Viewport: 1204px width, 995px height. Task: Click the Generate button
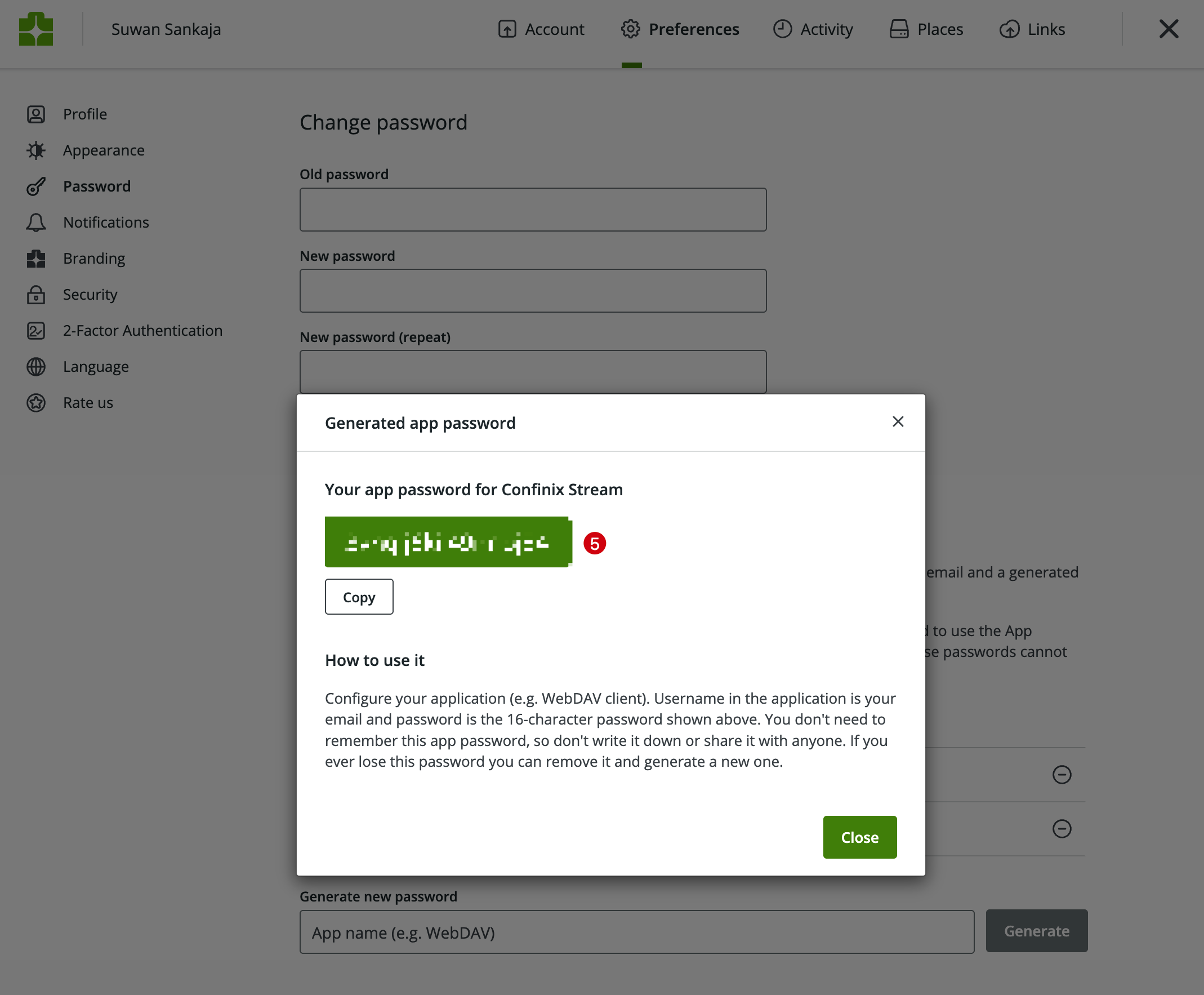[1037, 931]
